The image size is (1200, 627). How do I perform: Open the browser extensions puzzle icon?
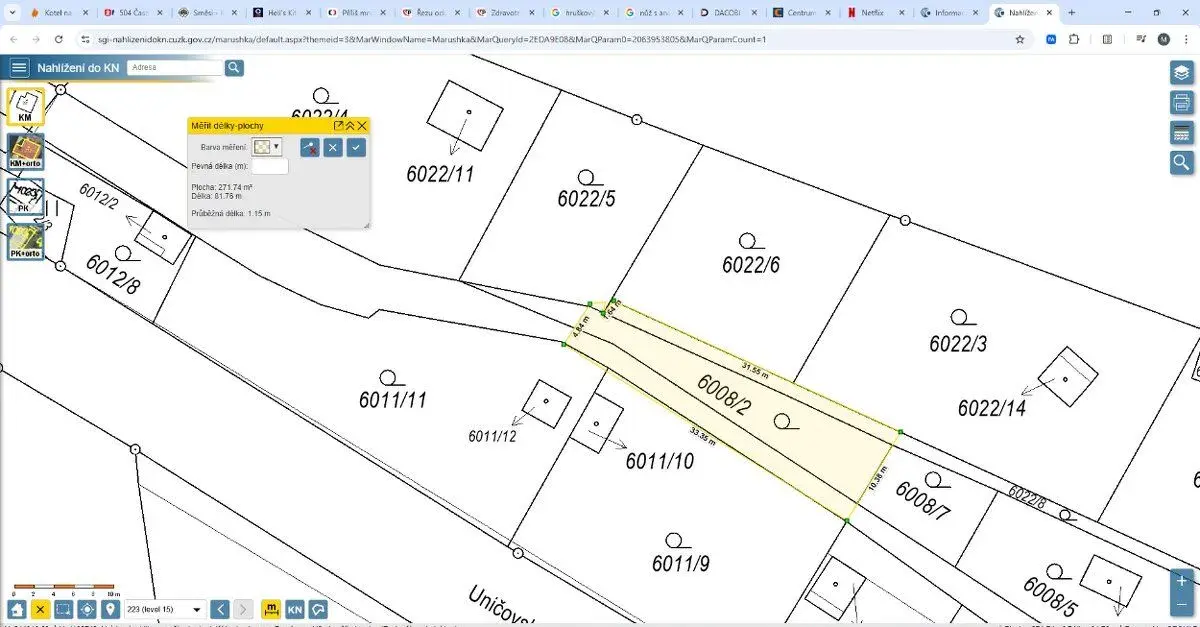(x=1075, y=39)
